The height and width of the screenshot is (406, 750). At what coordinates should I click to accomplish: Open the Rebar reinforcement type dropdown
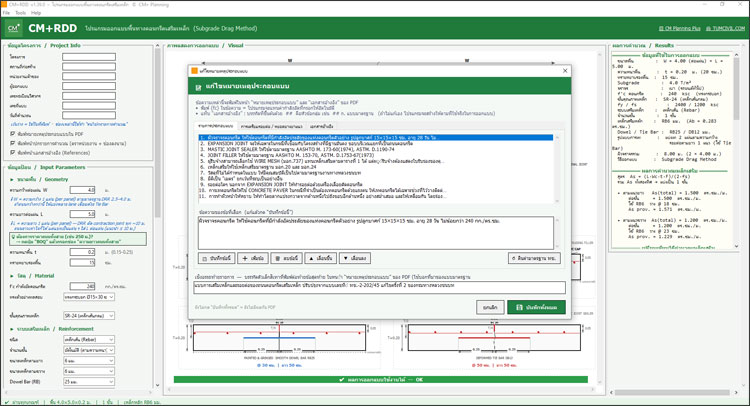[89, 340]
